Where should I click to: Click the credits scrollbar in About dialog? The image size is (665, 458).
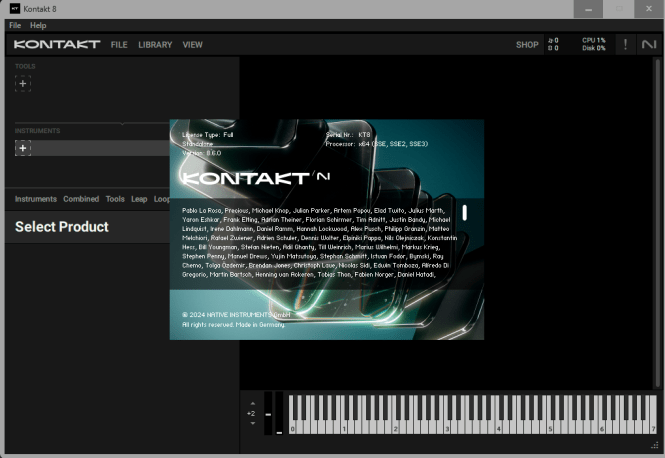464,212
